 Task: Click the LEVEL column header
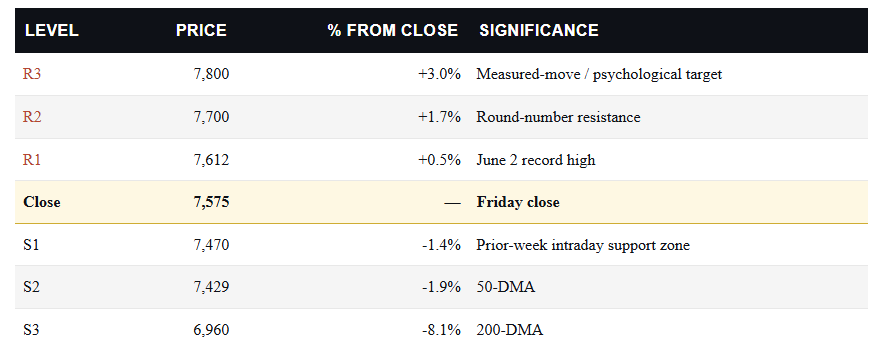coord(51,30)
